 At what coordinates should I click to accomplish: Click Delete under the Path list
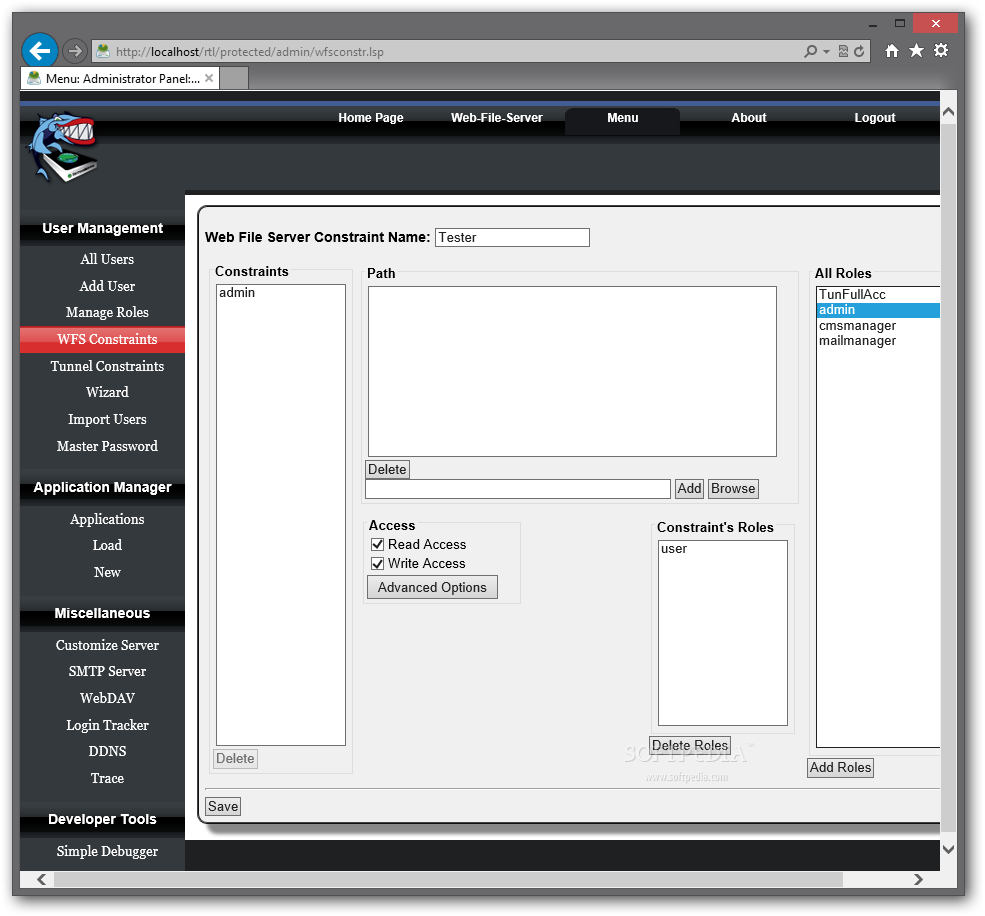click(387, 469)
